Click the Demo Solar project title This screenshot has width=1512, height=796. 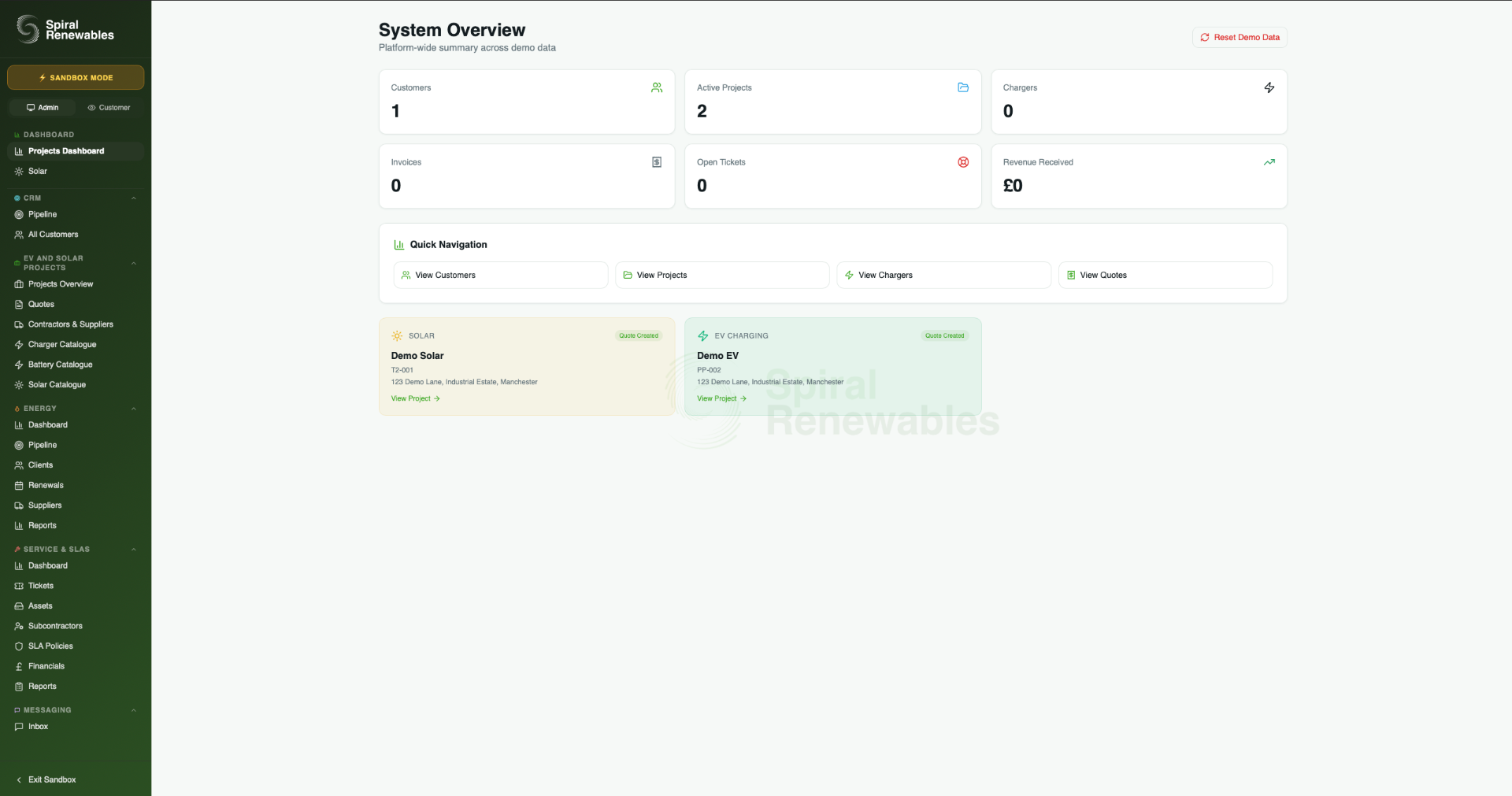click(417, 356)
